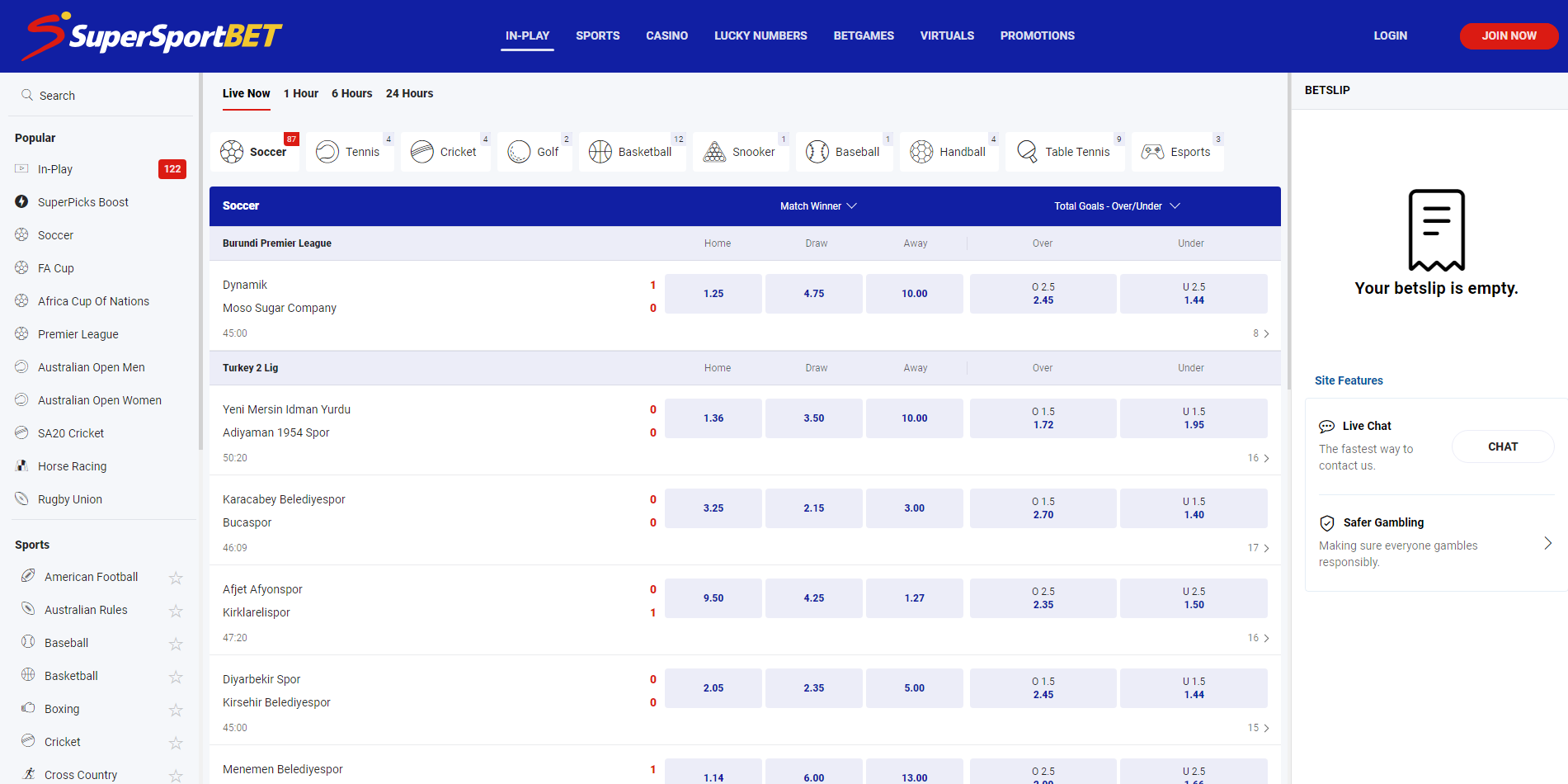Click the JOIN NOW button
The width and height of the screenshot is (1568, 784).
pos(1509,35)
